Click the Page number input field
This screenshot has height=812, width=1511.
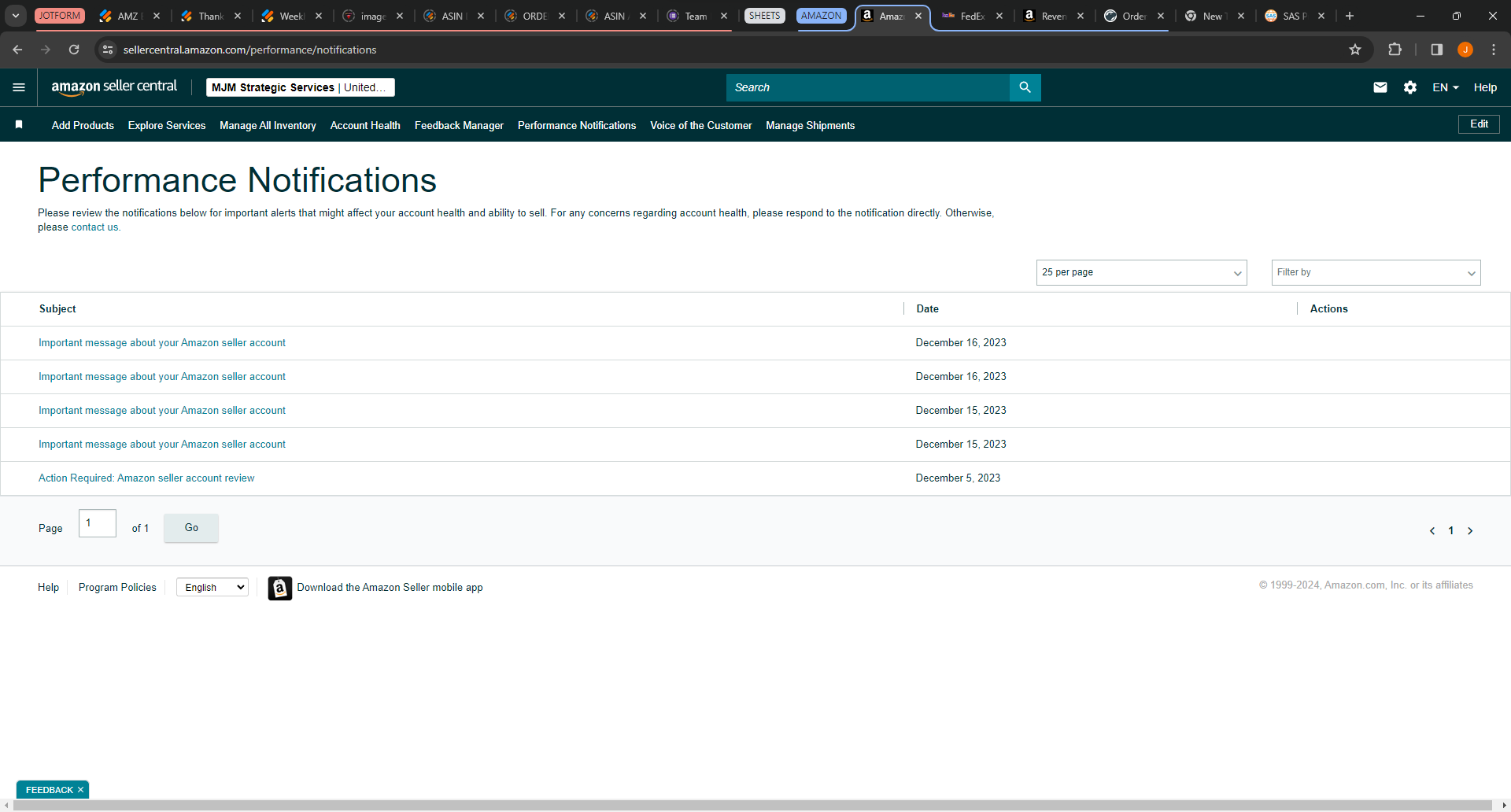click(x=98, y=523)
